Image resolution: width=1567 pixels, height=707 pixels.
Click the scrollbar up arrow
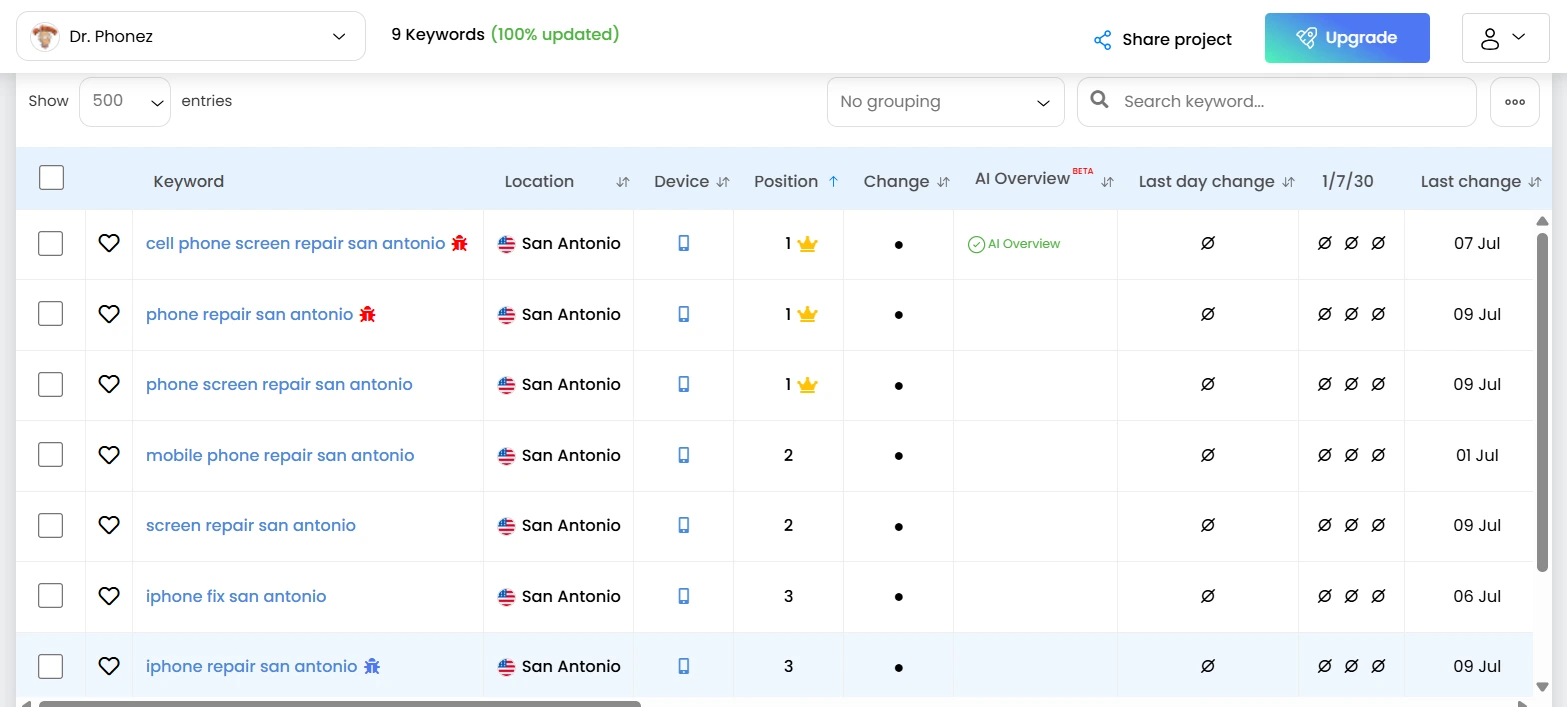pyautogui.click(x=1542, y=221)
